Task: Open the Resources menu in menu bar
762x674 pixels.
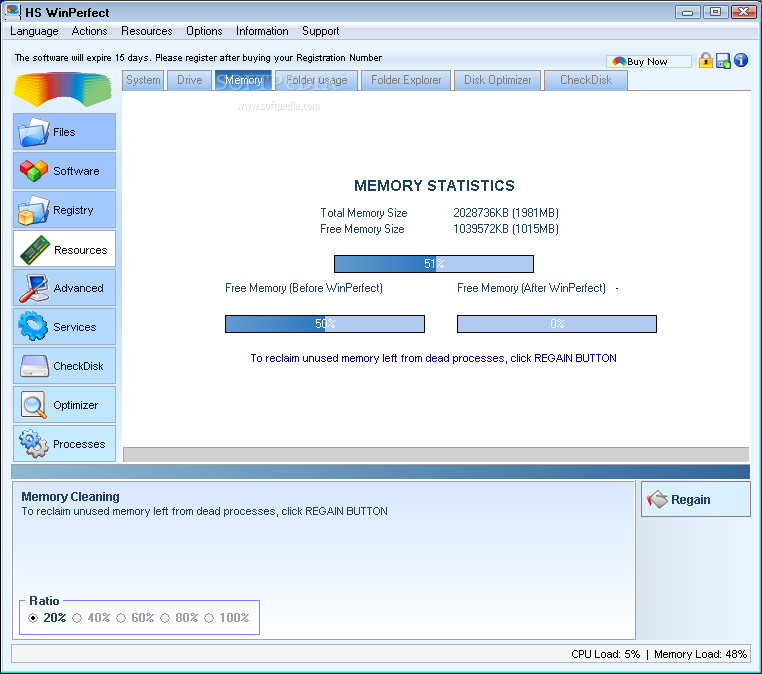Action: point(147,31)
